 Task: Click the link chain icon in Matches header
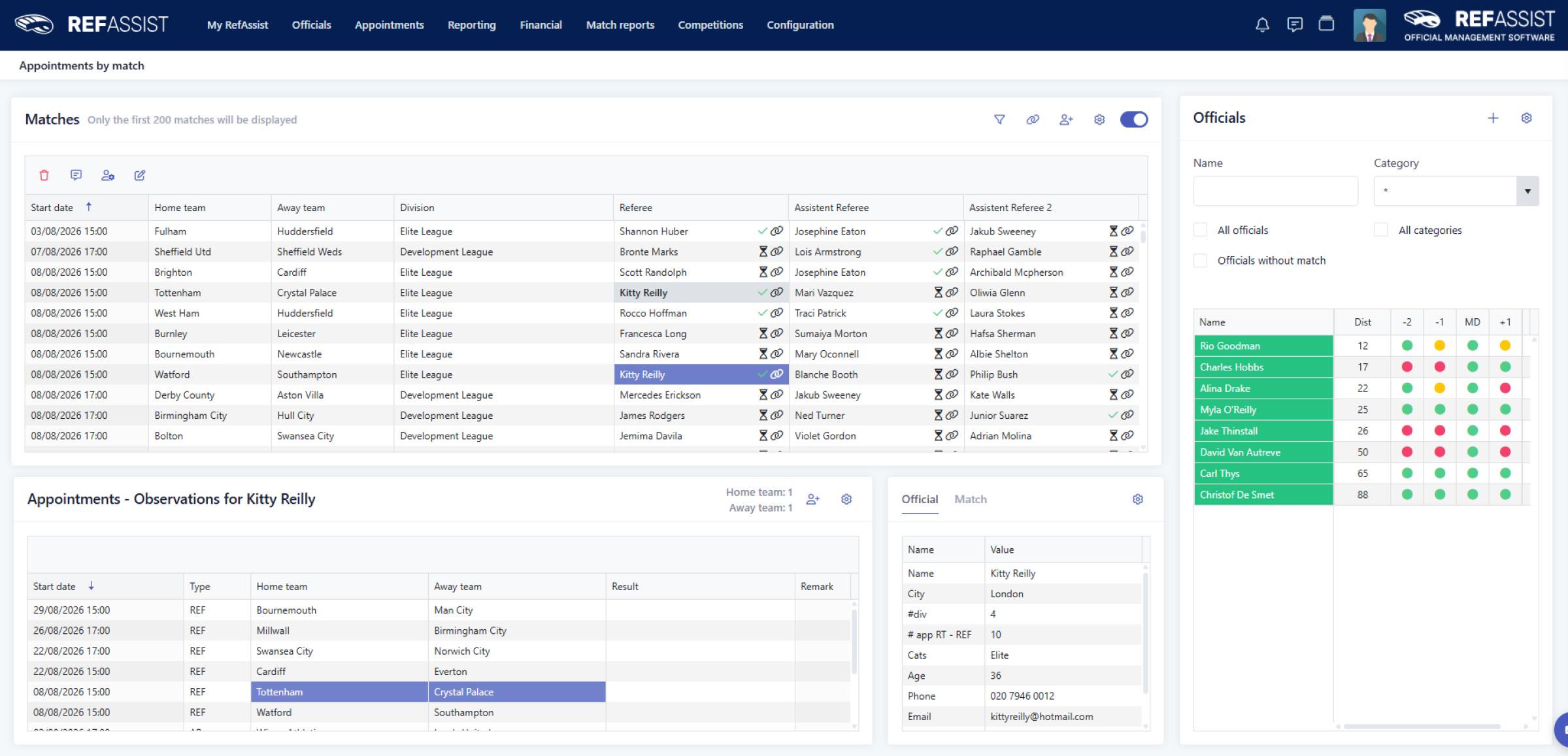click(x=1033, y=120)
